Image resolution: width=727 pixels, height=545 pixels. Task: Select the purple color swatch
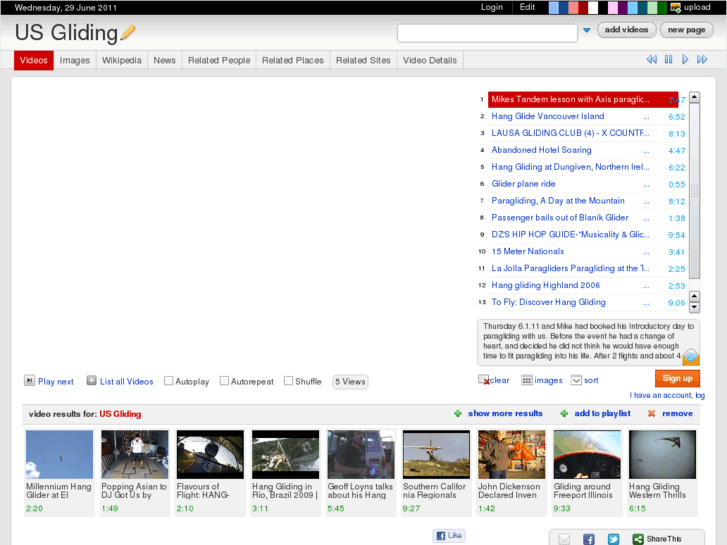click(x=622, y=7)
